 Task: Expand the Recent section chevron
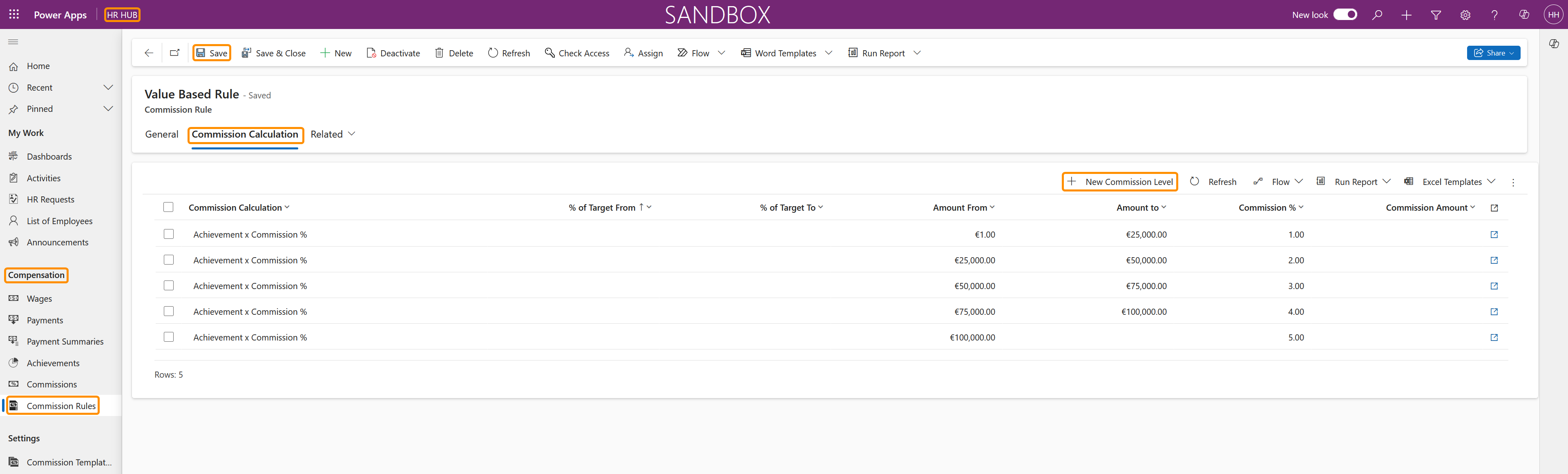tap(108, 88)
